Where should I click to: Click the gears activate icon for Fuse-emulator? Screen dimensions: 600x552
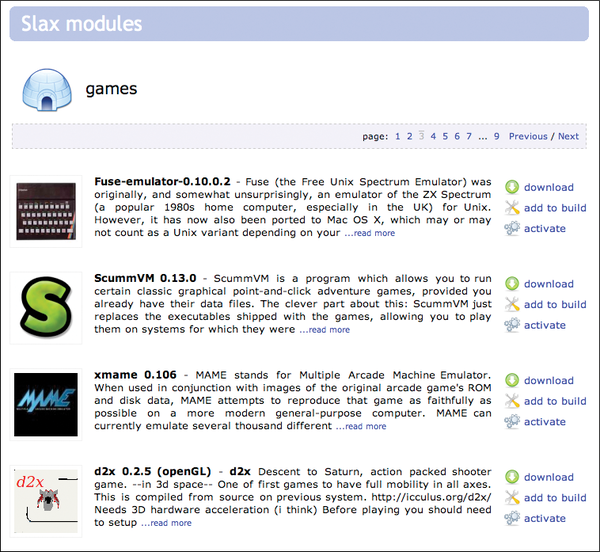(512, 228)
